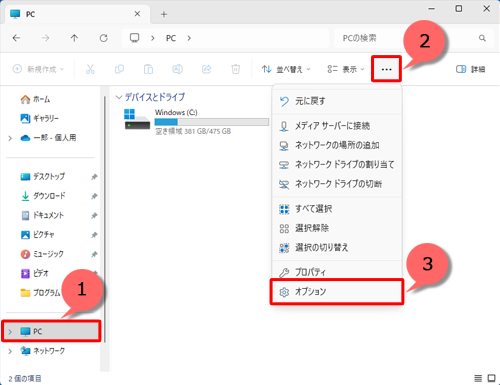The height and width of the screenshot is (385, 500).
Task: Open ドキュメント in the sidebar
Action: [42, 215]
